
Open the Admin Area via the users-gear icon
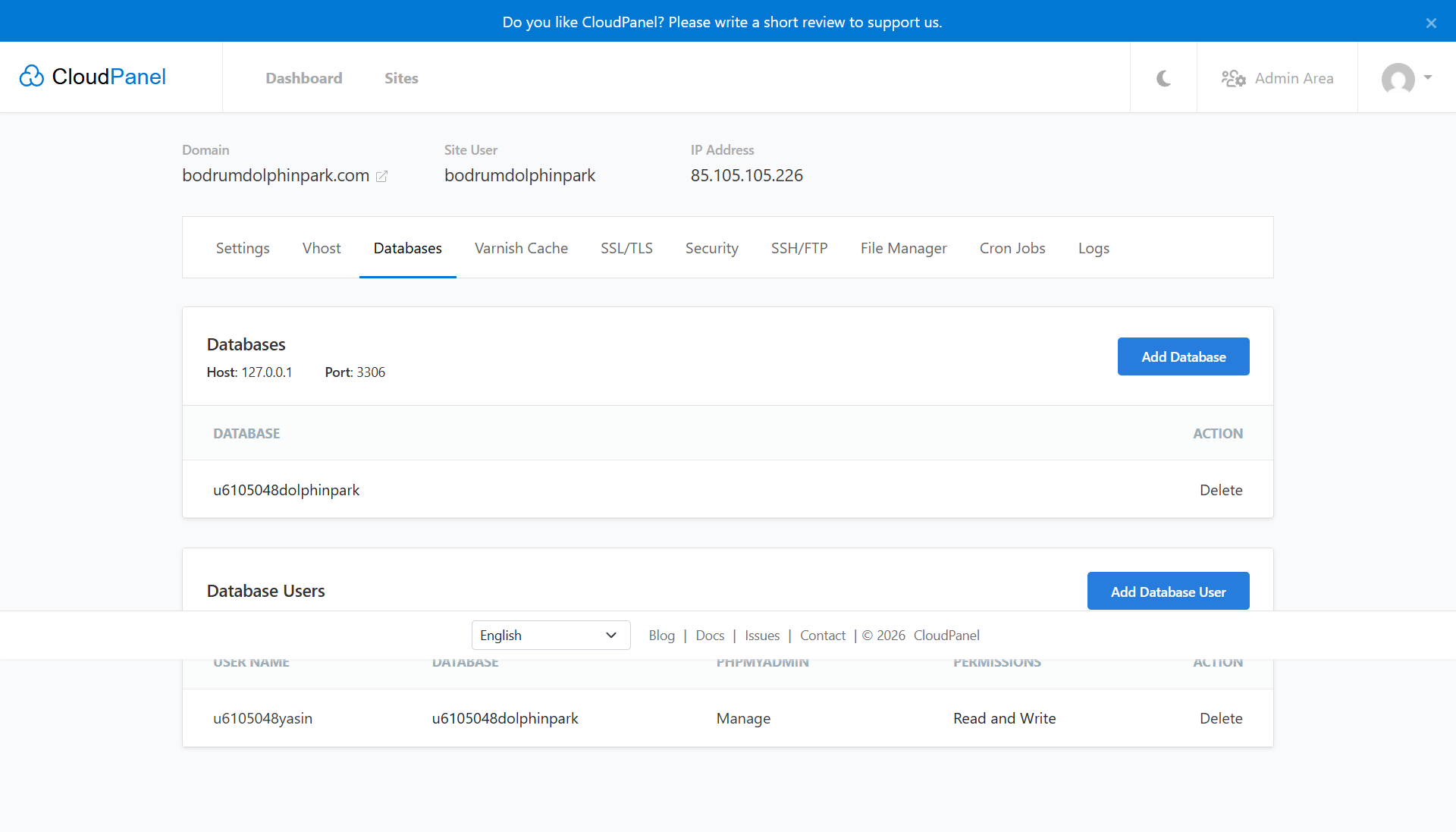(1234, 78)
